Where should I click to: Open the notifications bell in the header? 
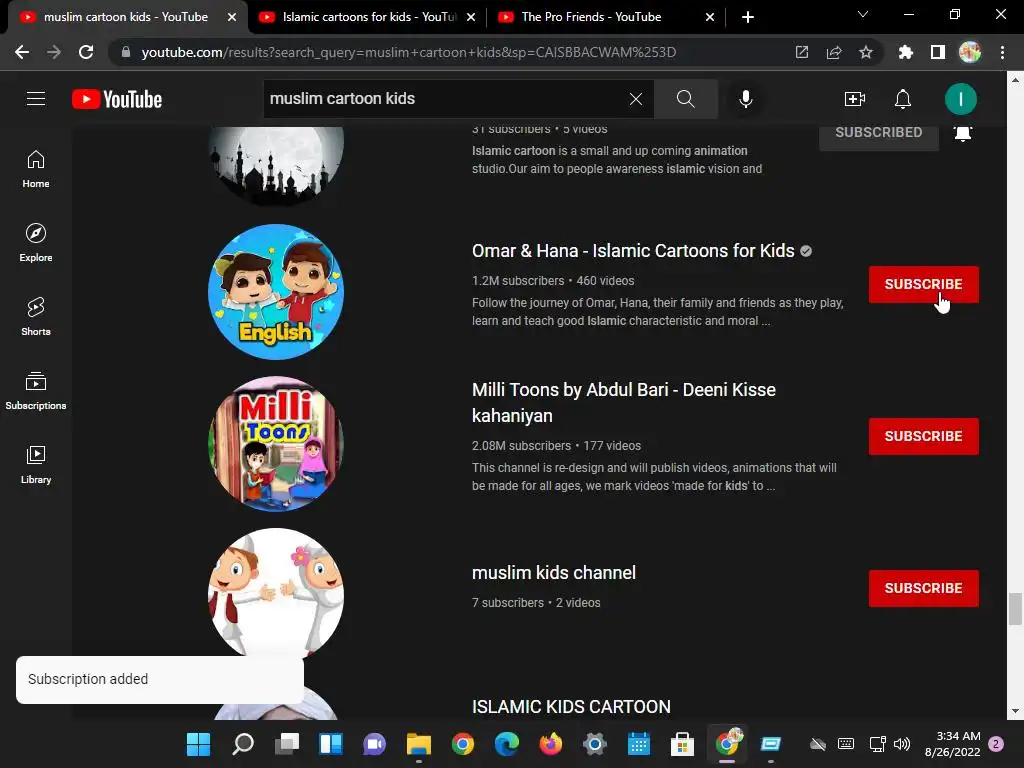pyautogui.click(x=903, y=99)
